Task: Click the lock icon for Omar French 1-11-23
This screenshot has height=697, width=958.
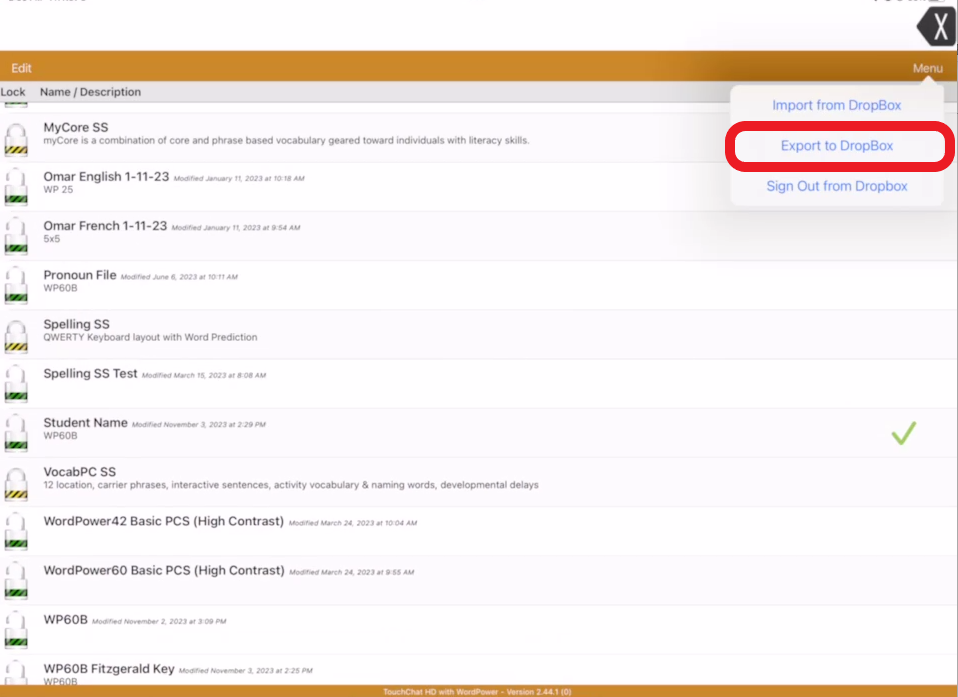Action: pos(16,238)
